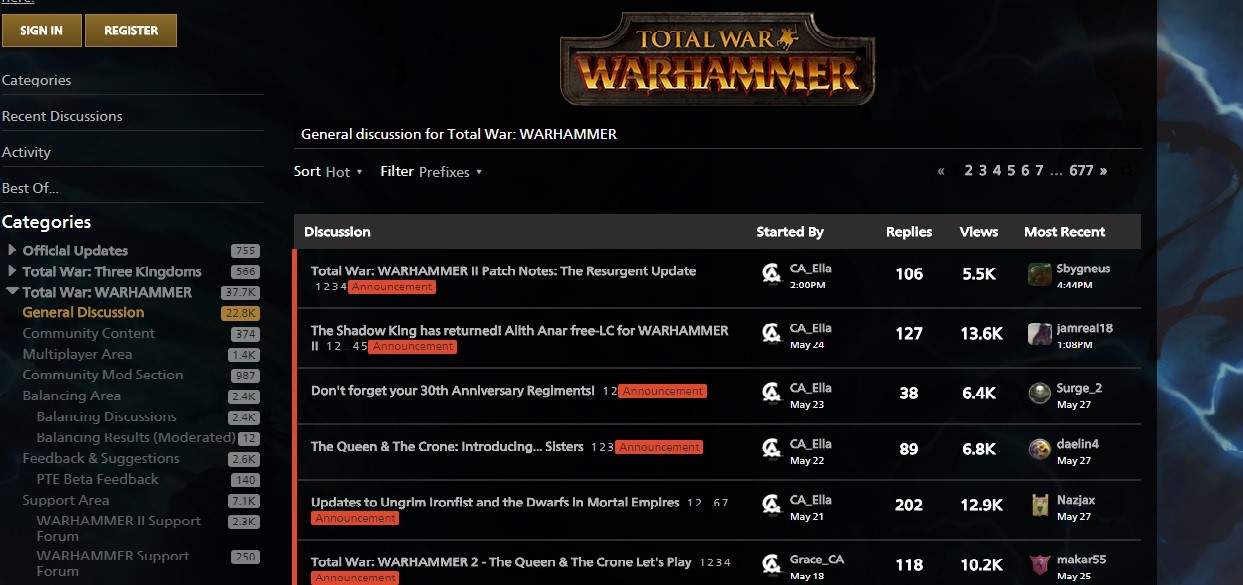
Task: Go to next page arrow in pagination
Action: [1103, 171]
